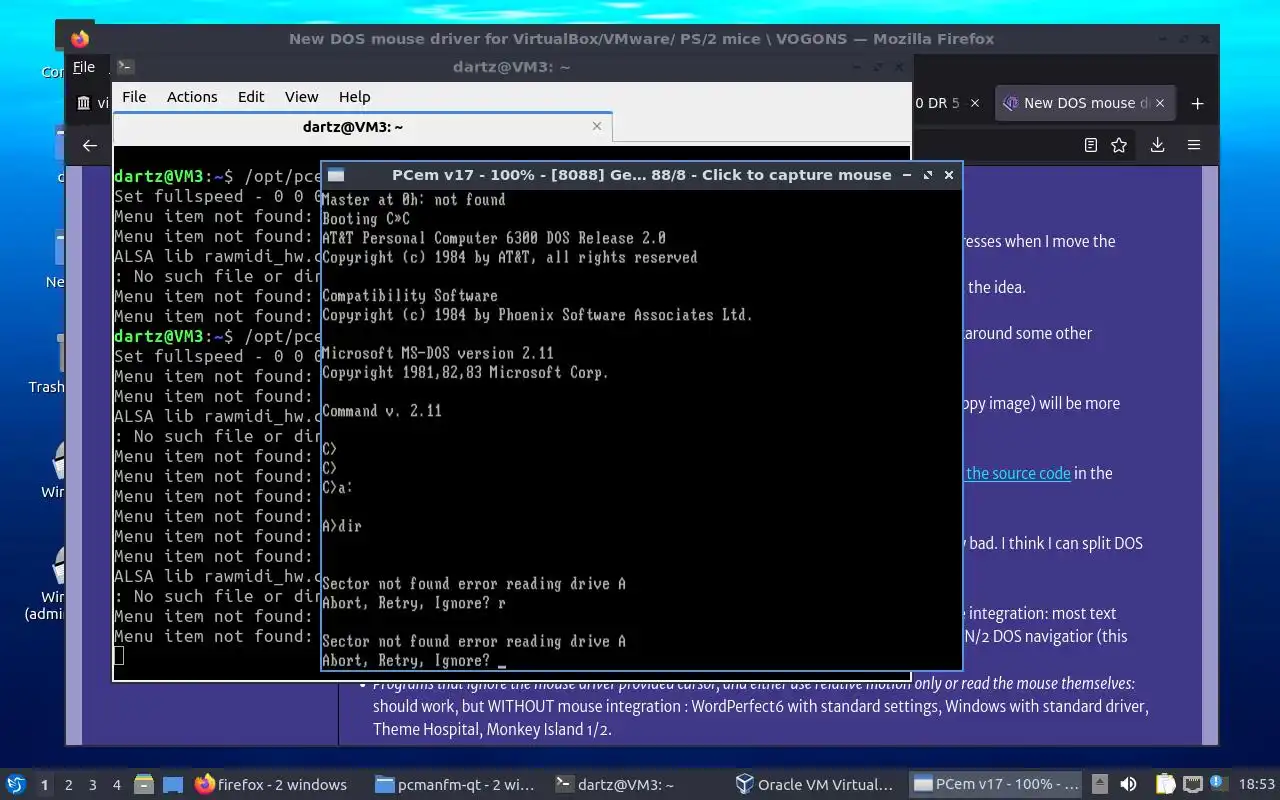
Task: Click the PCem window icon in title bar
Action: pos(336,175)
